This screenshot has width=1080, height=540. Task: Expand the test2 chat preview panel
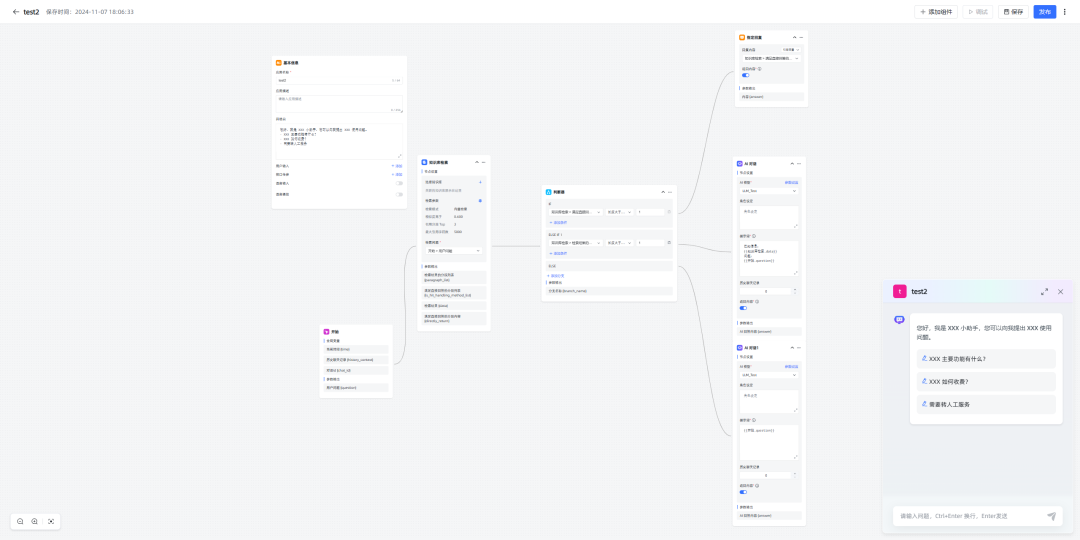[1044, 291]
